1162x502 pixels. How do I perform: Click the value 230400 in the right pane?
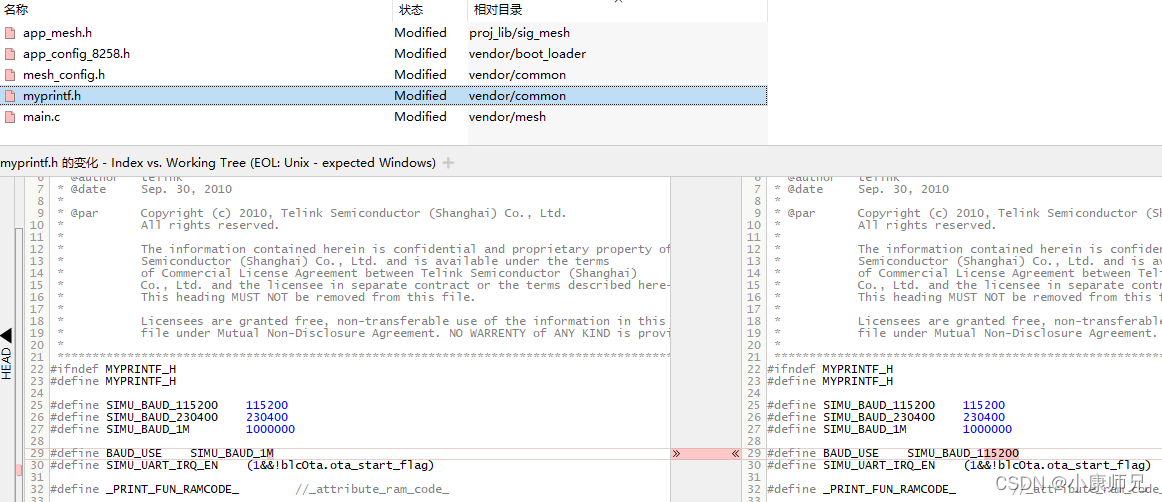tap(984, 417)
